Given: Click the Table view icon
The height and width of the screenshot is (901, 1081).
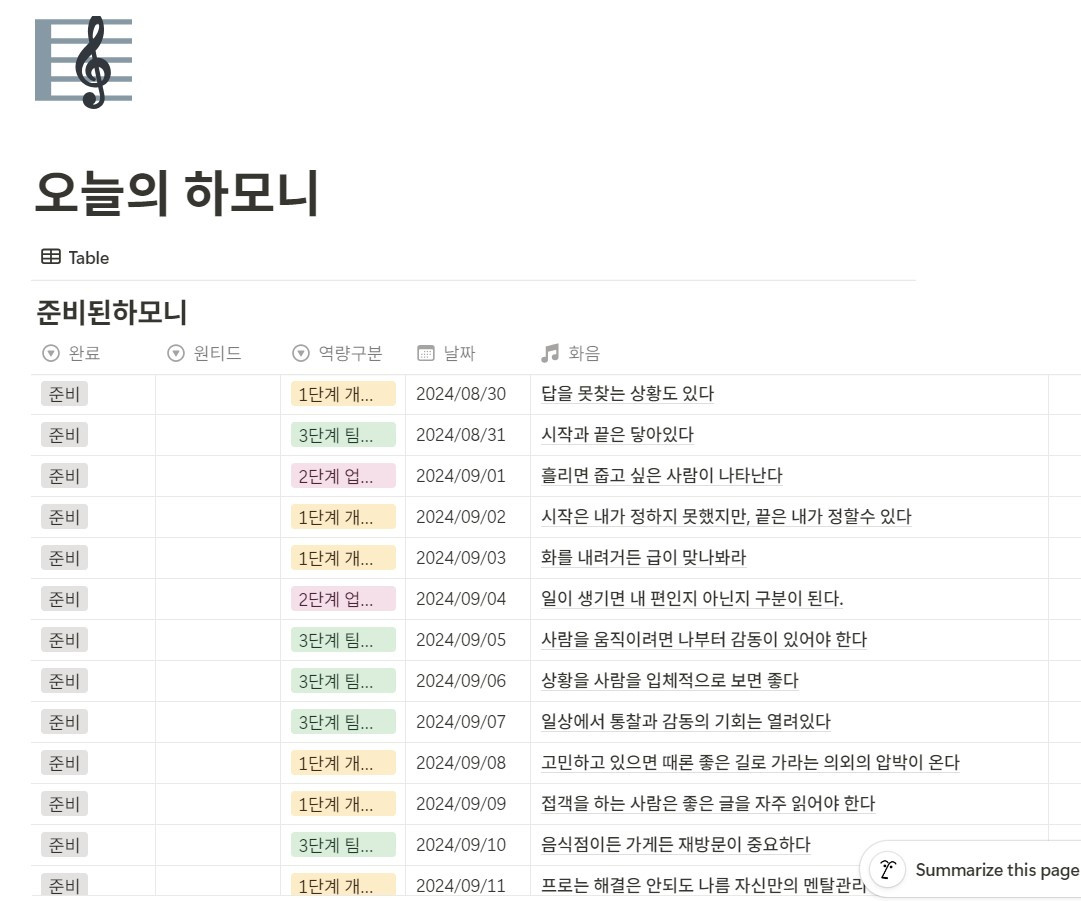Looking at the screenshot, I should click(50, 257).
